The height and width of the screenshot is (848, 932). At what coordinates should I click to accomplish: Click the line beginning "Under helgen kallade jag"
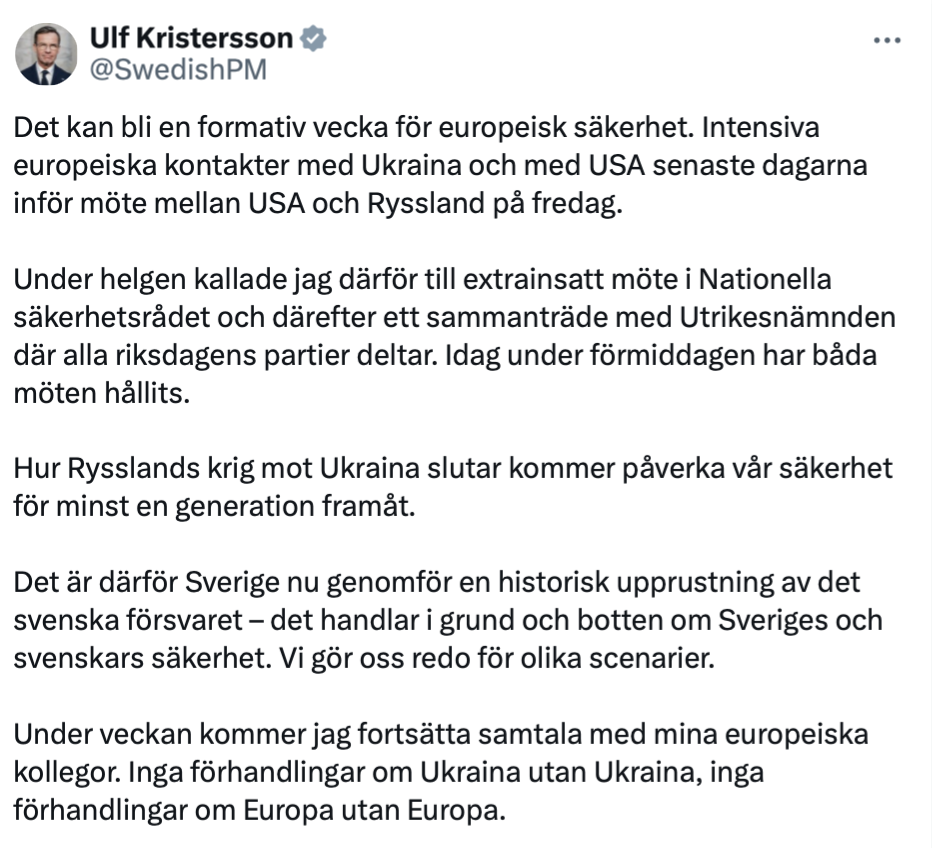pos(422,280)
